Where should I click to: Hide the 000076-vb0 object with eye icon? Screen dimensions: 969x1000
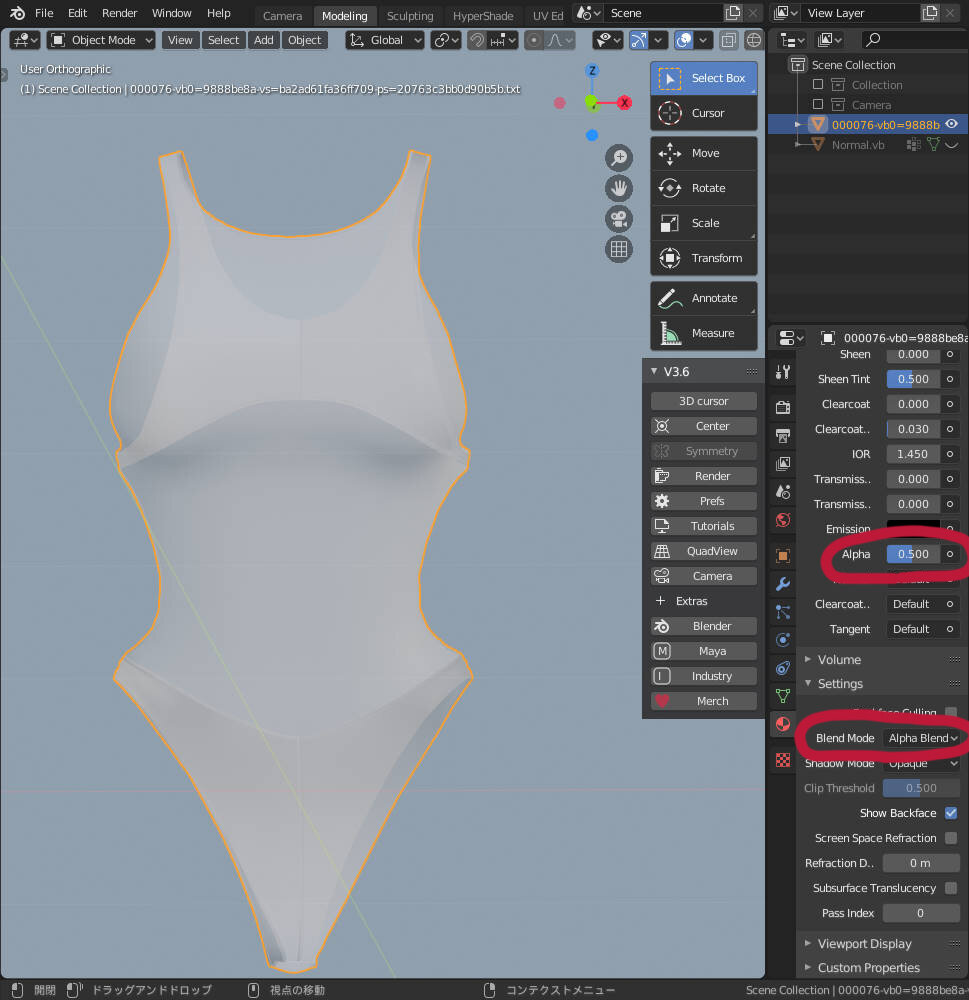click(x=951, y=124)
